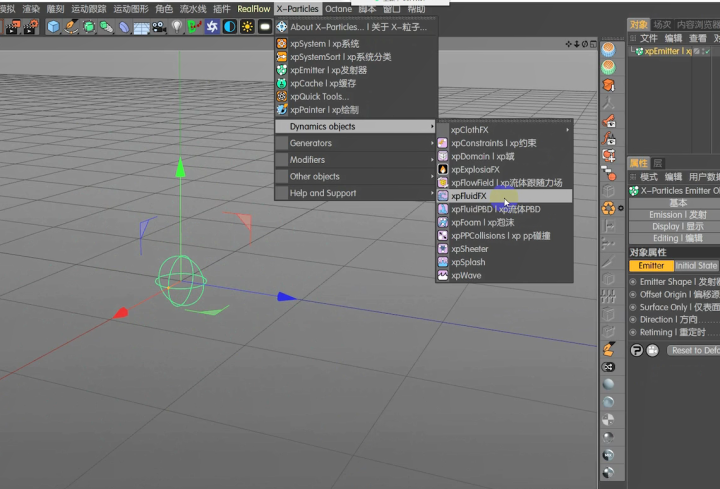
Task: Open the Display section button
Action: click(675, 226)
